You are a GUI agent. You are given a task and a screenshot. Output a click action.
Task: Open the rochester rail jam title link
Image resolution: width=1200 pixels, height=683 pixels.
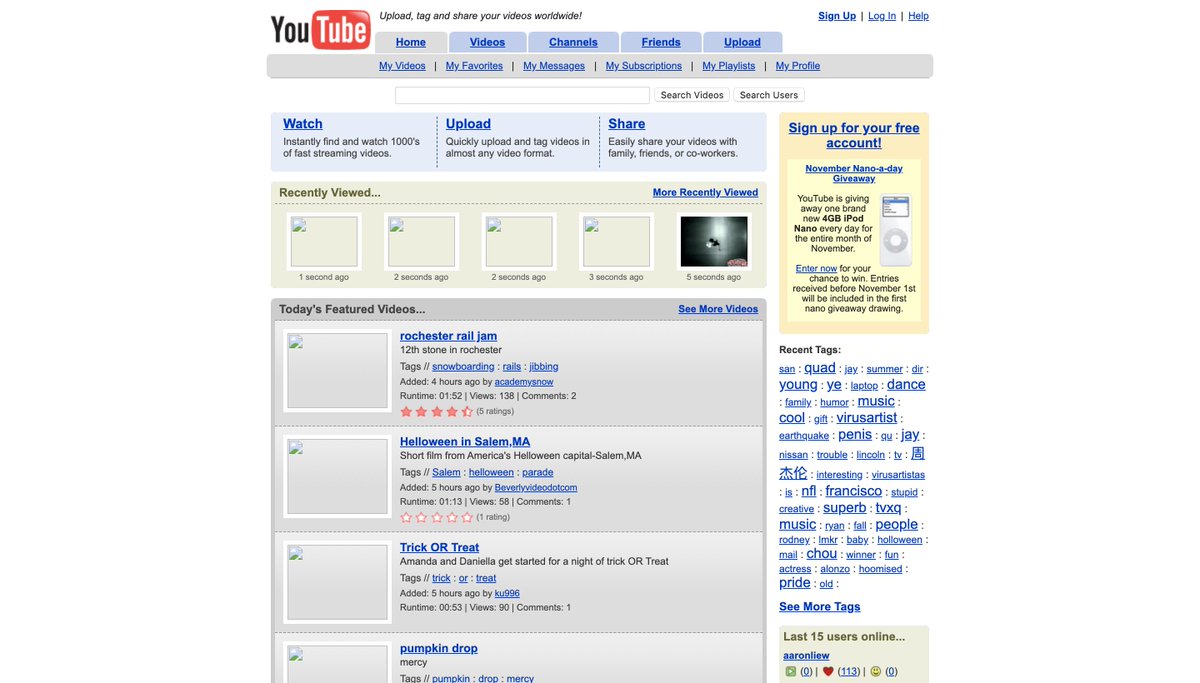pos(448,336)
